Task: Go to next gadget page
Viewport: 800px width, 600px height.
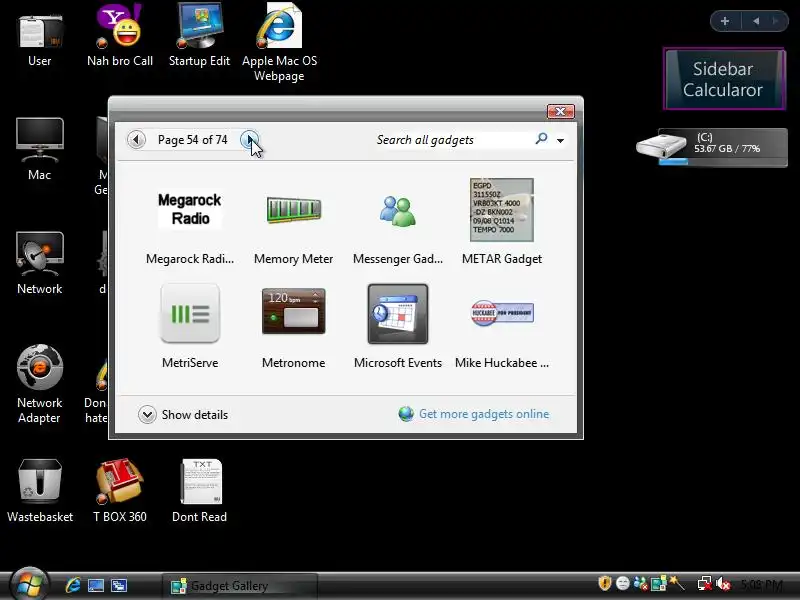Action: [249, 139]
